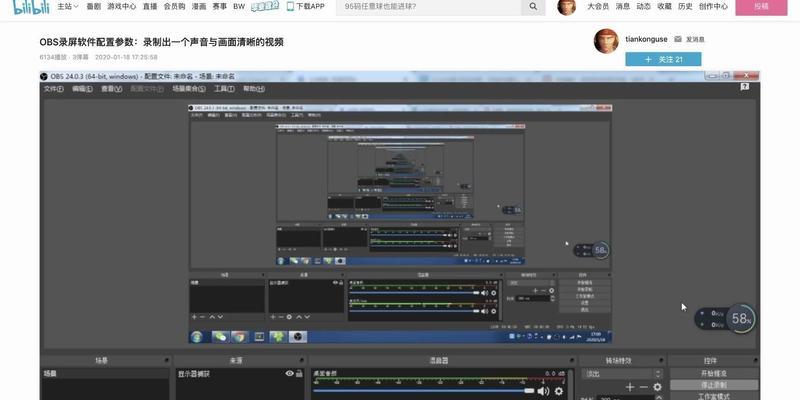Open the 场景集合(S) menu in OBS
Screen dimensions: 800x400
click(x=189, y=89)
